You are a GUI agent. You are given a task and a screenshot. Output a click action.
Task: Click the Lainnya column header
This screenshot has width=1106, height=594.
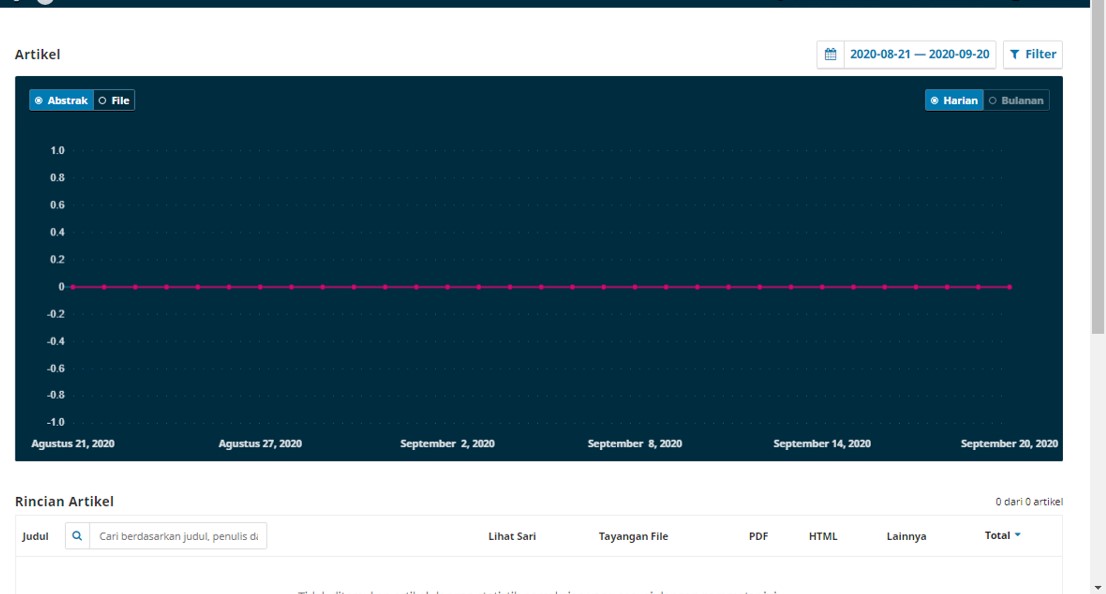point(906,537)
